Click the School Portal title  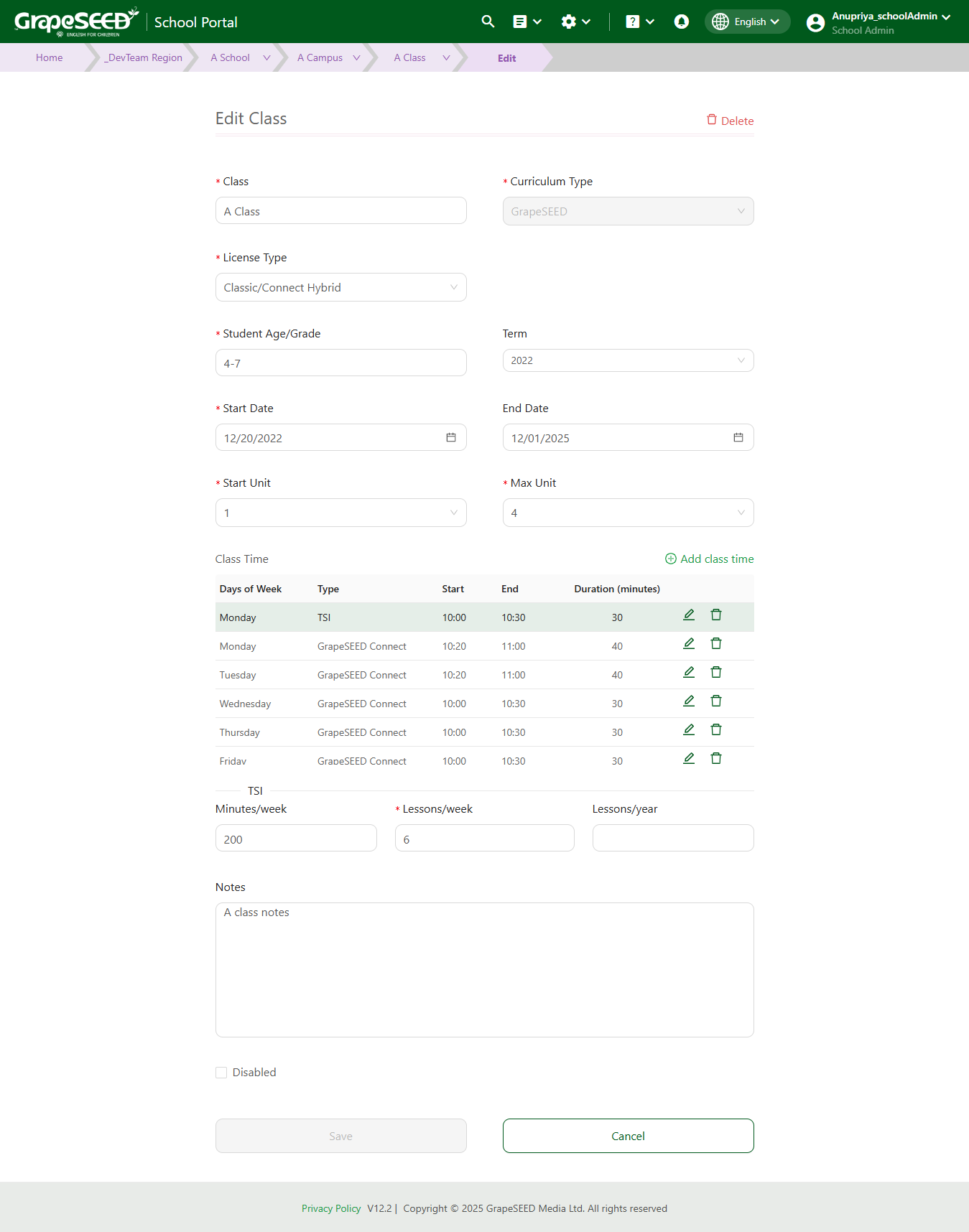(x=195, y=22)
